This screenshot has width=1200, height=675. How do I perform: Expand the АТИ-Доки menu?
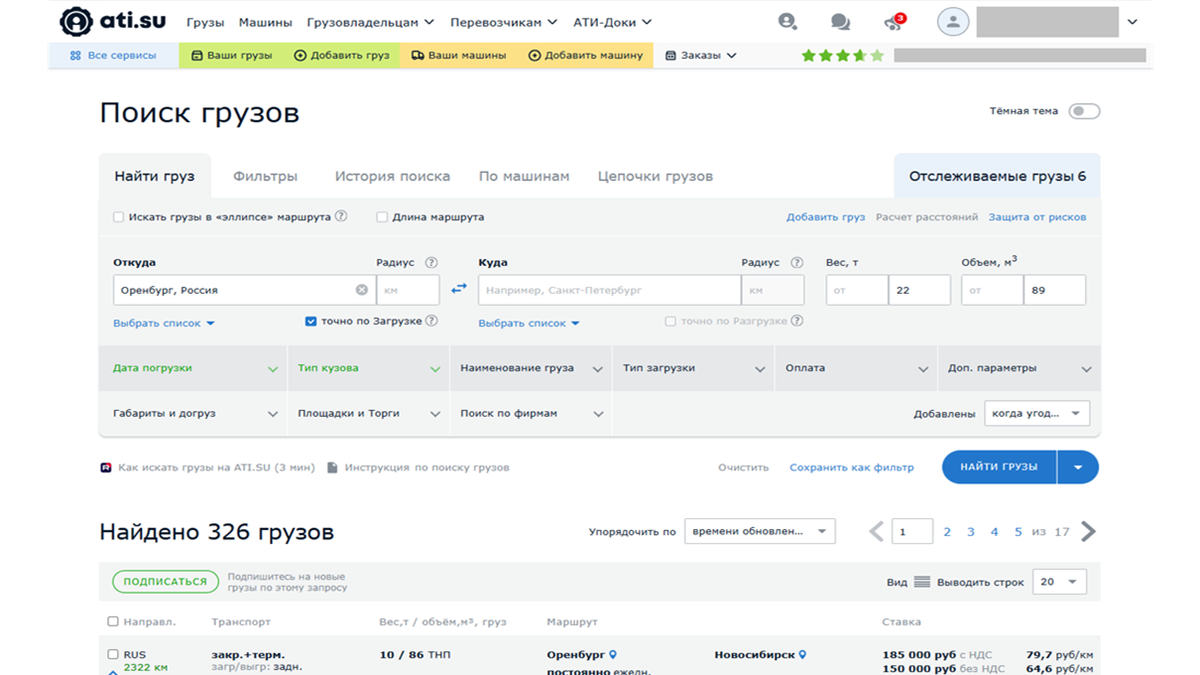pos(612,22)
